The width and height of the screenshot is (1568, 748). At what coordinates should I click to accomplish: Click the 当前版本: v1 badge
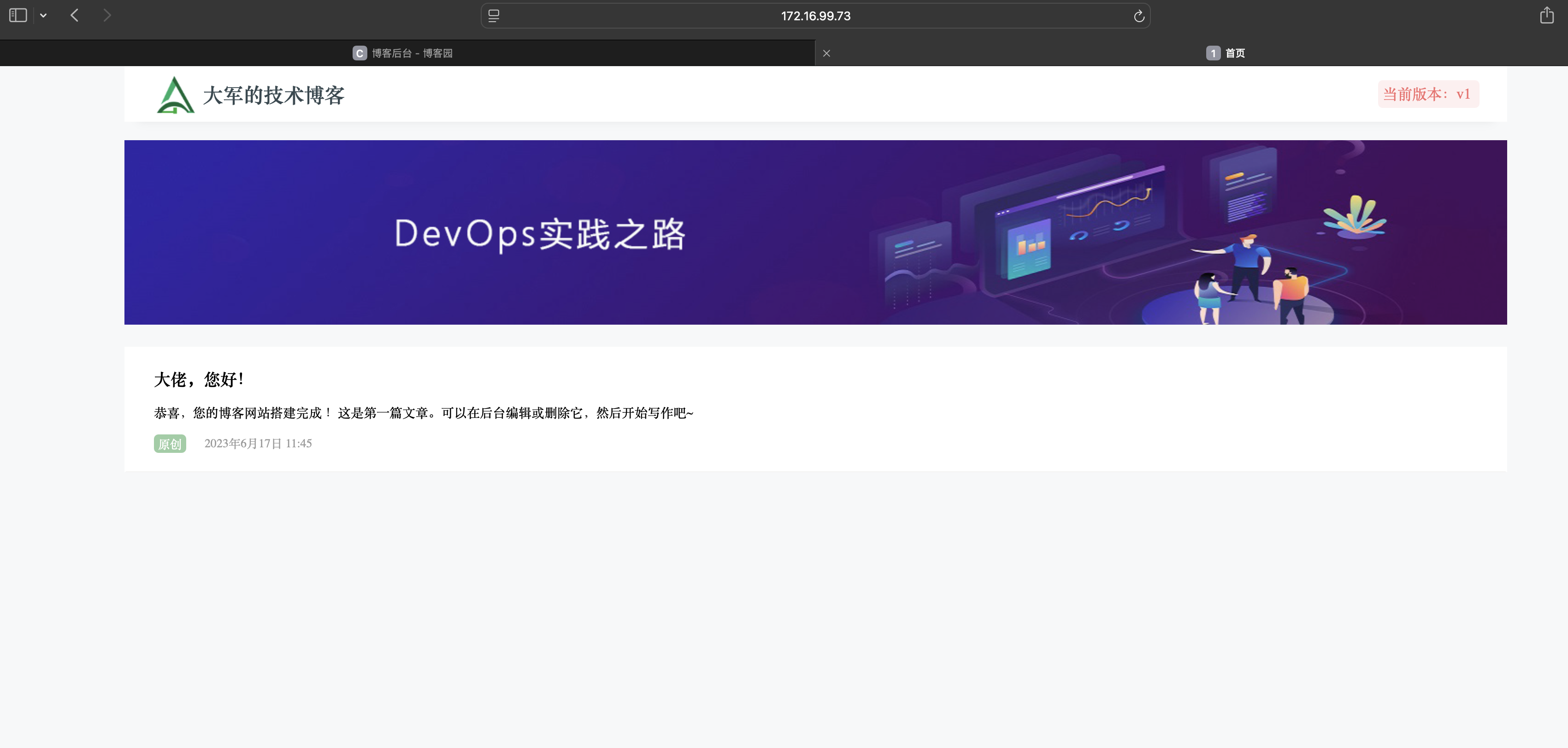click(x=1428, y=95)
